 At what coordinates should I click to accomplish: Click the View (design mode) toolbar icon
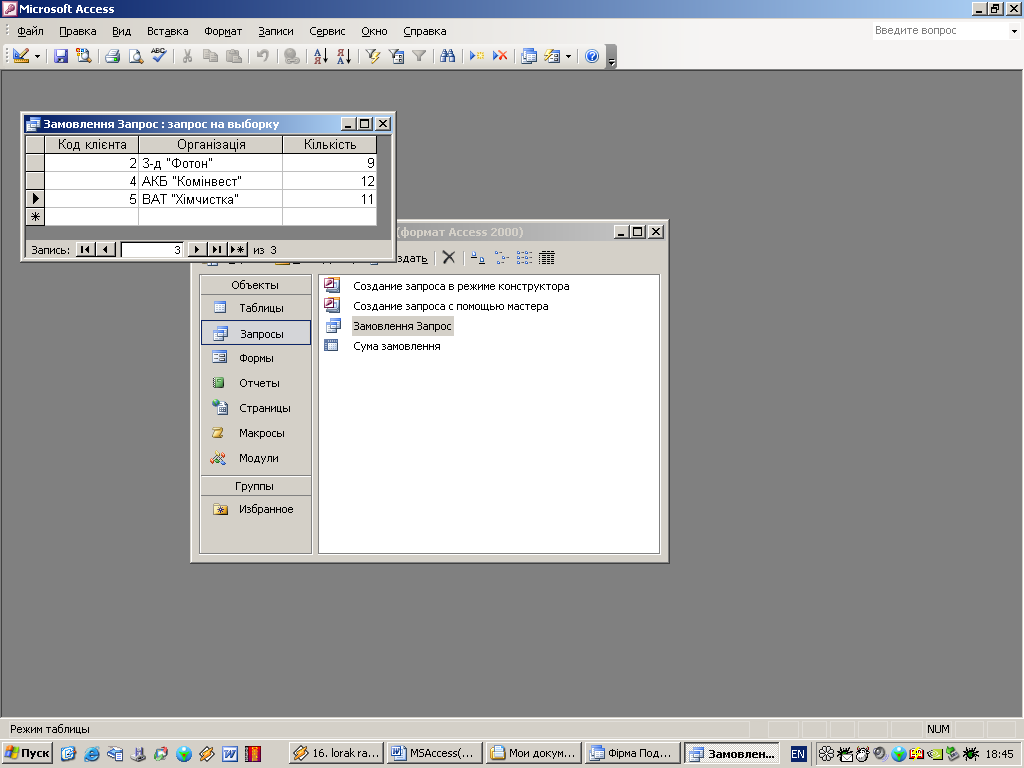21,56
